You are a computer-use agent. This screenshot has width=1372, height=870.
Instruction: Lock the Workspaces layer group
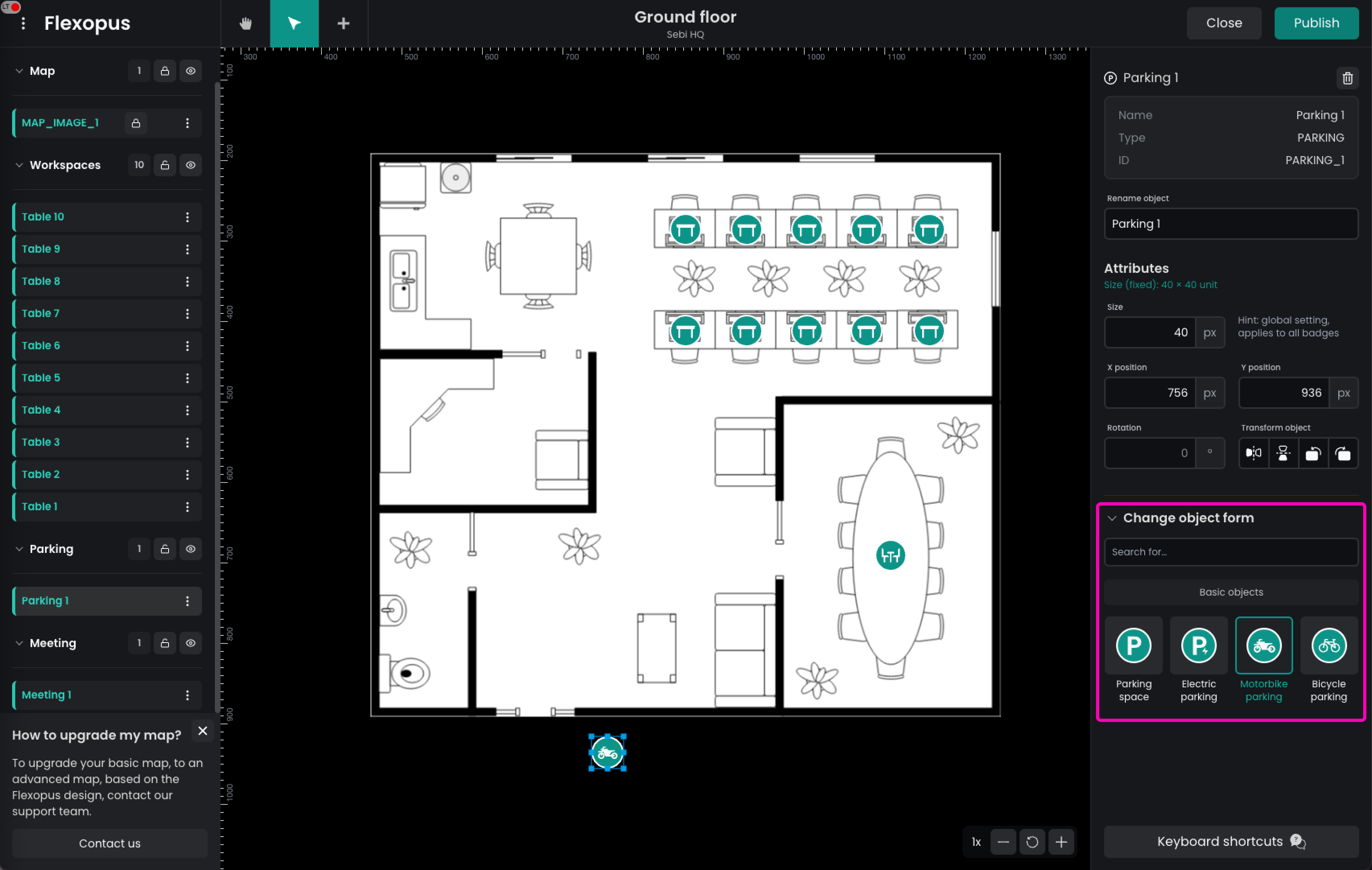165,165
